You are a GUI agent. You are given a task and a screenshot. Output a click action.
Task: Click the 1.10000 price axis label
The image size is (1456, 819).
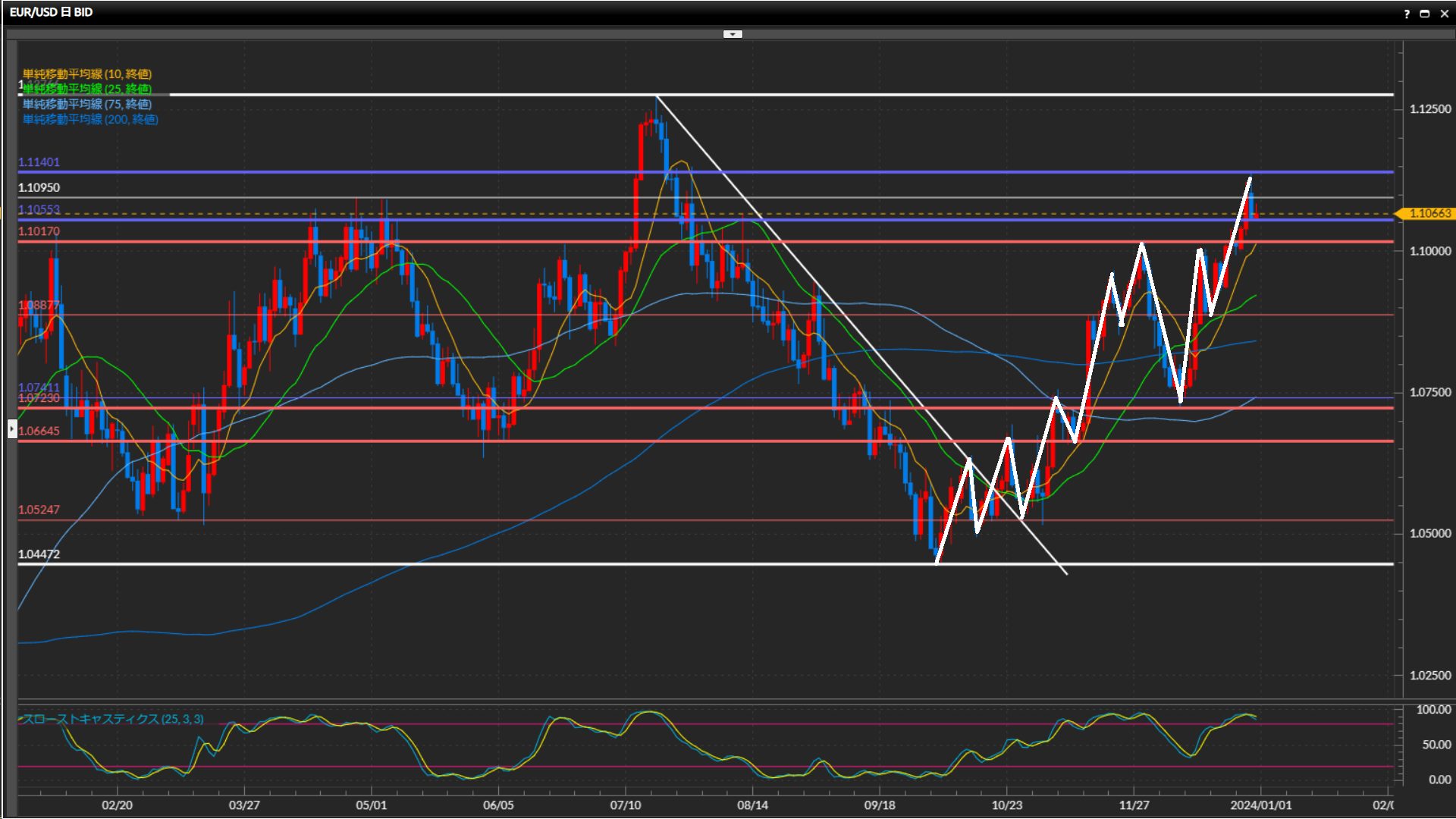tap(1429, 251)
